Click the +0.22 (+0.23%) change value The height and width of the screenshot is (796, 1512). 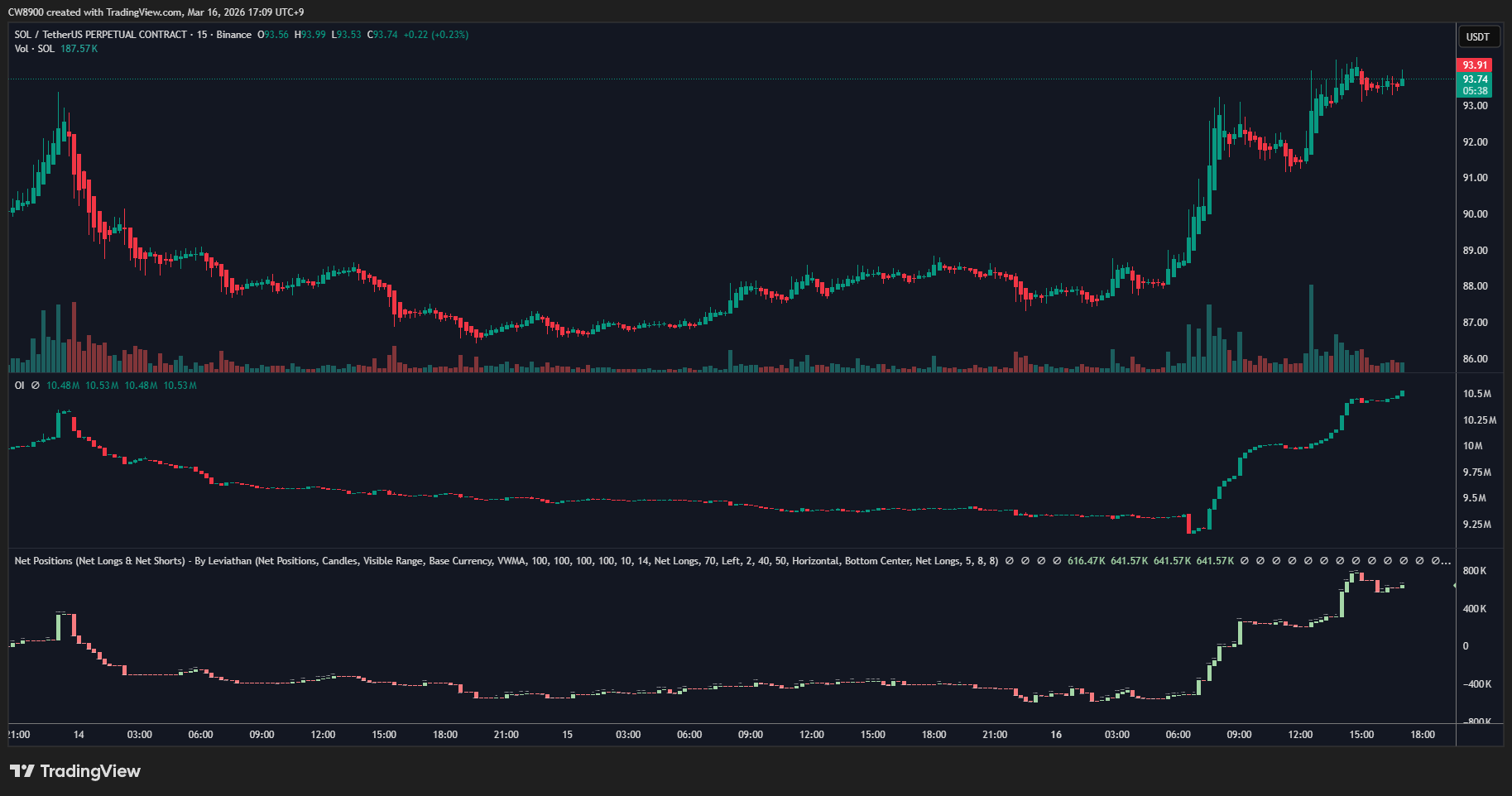click(436, 35)
